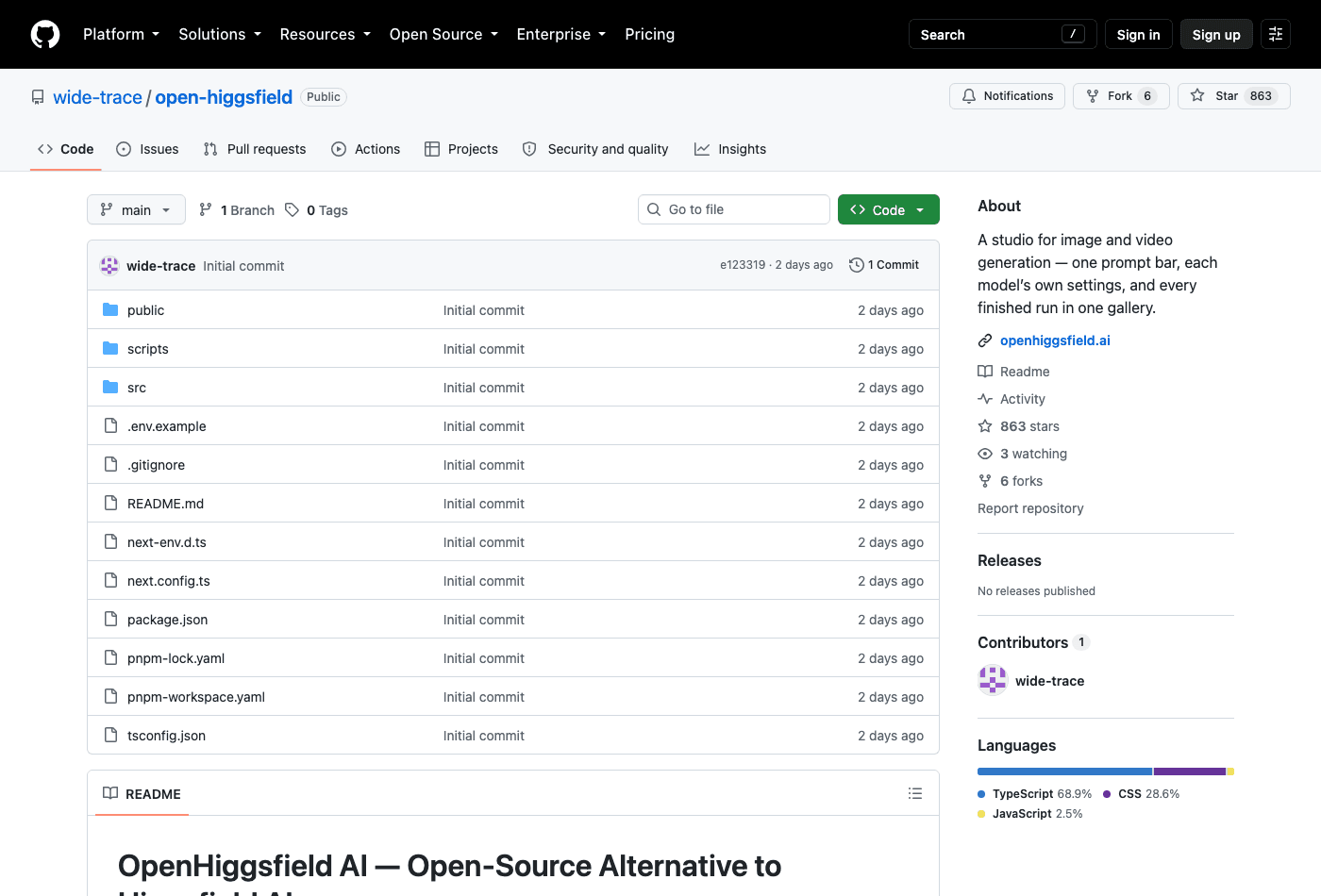
Task: Click the fork icon beside 6 forks
Action: point(985,481)
